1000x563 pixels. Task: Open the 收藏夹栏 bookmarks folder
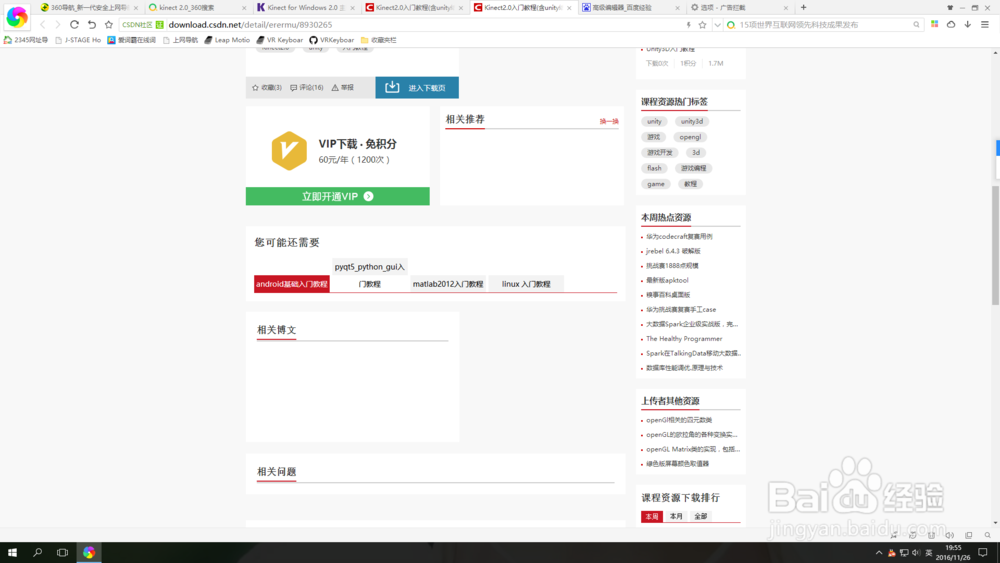coord(379,40)
